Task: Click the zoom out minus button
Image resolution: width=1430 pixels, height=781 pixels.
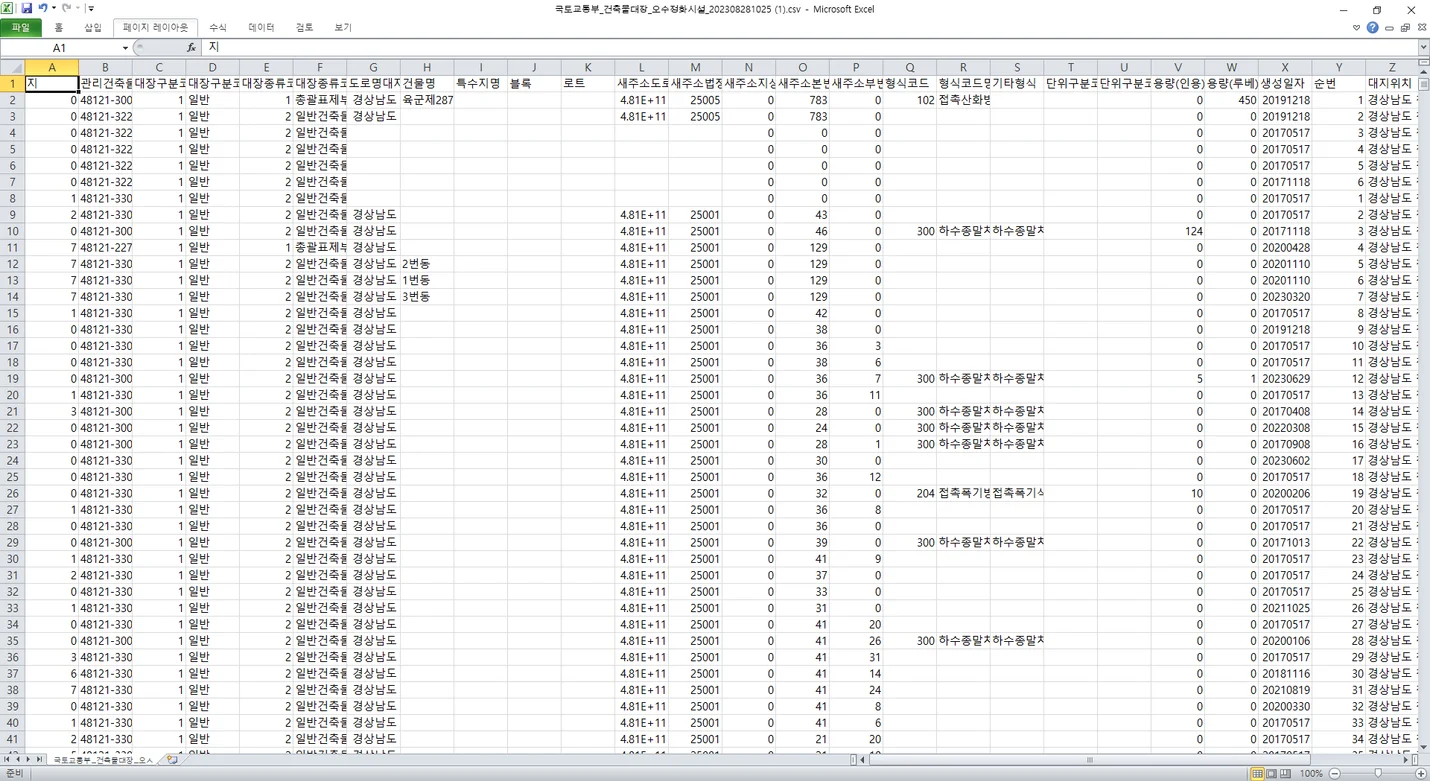Action: point(1334,774)
